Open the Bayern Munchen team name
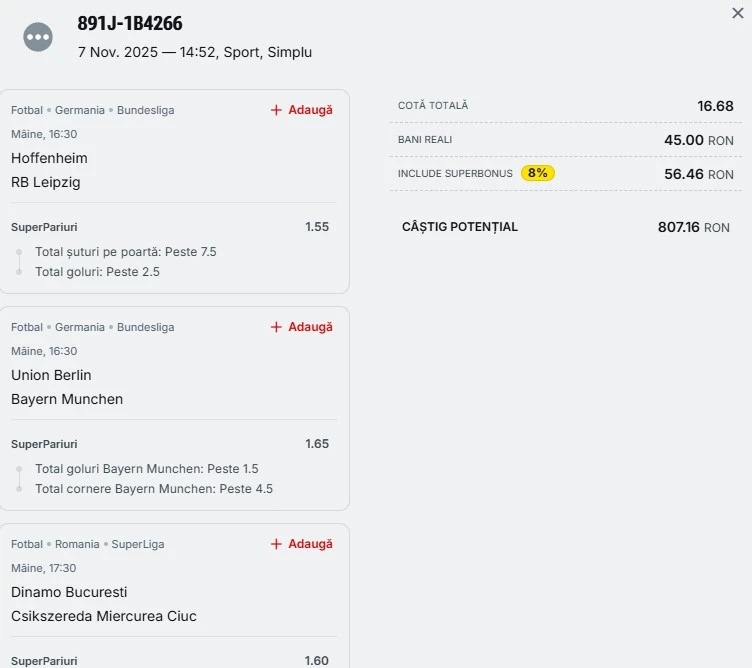Viewport: 752px width, 668px height. tap(67, 399)
